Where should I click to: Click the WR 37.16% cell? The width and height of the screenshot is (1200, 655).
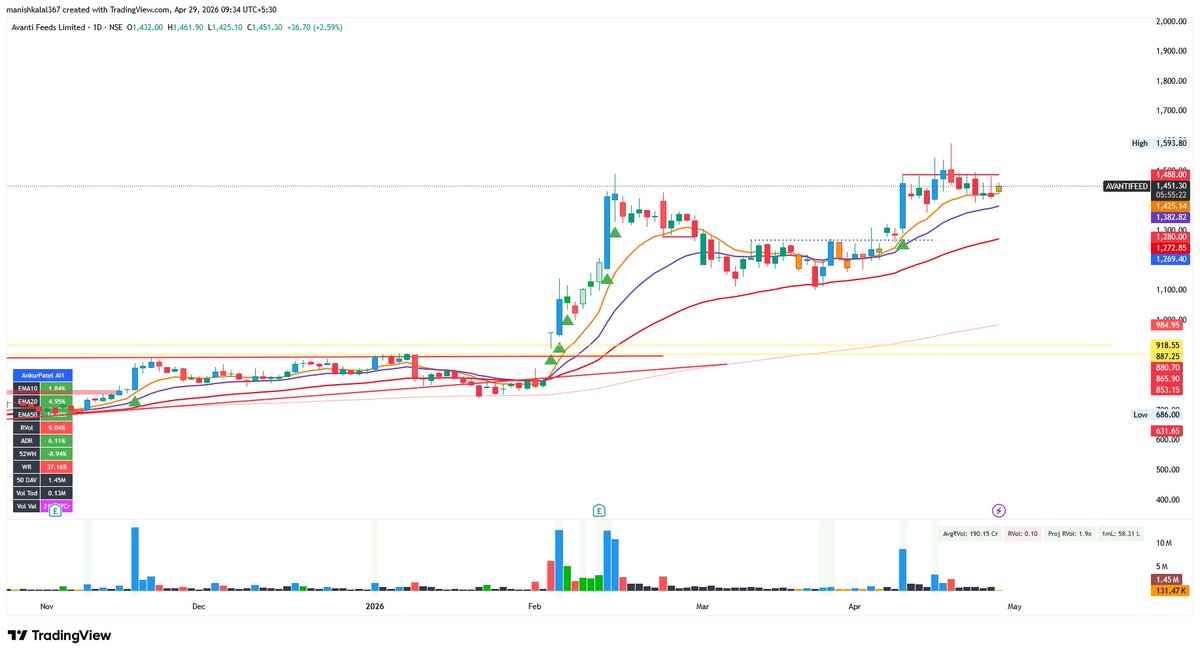pos(57,467)
